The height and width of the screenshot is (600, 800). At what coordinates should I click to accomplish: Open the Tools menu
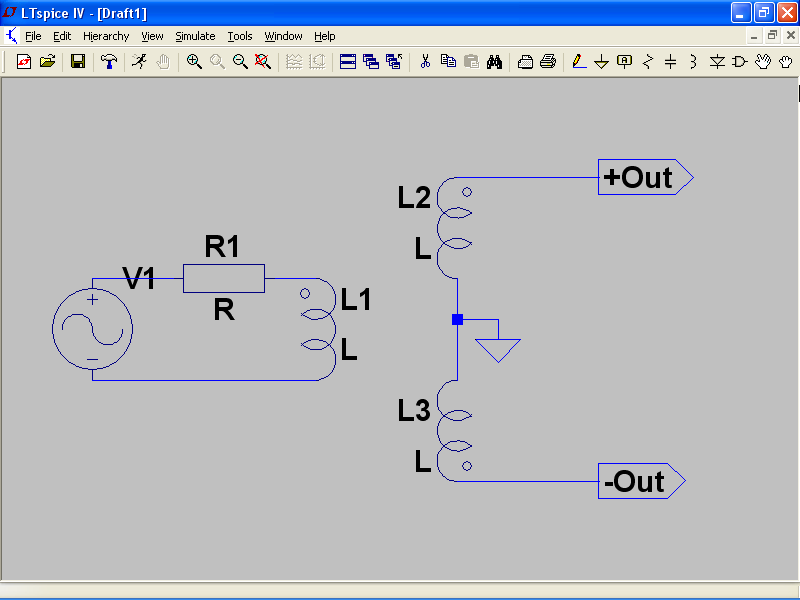click(240, 36)
